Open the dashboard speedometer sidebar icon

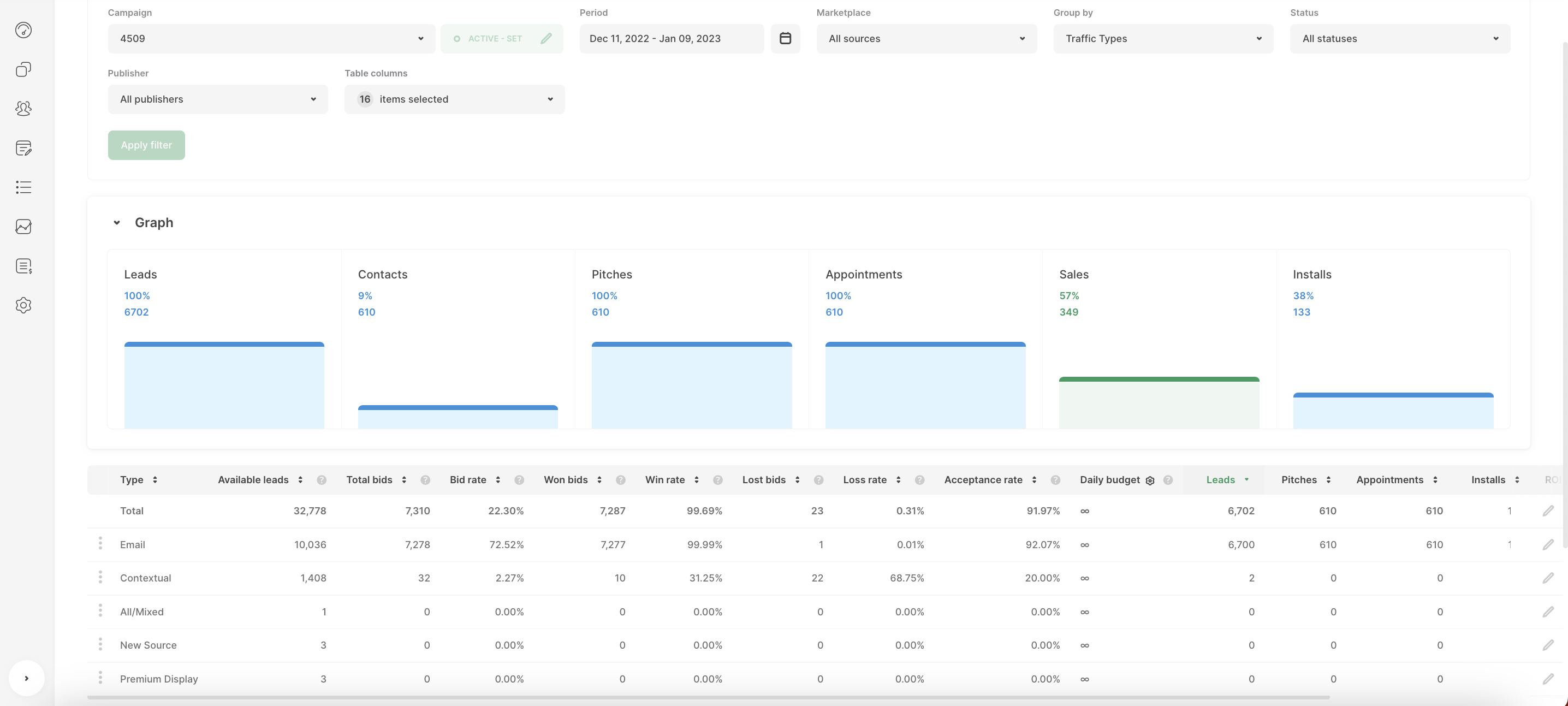23,30
